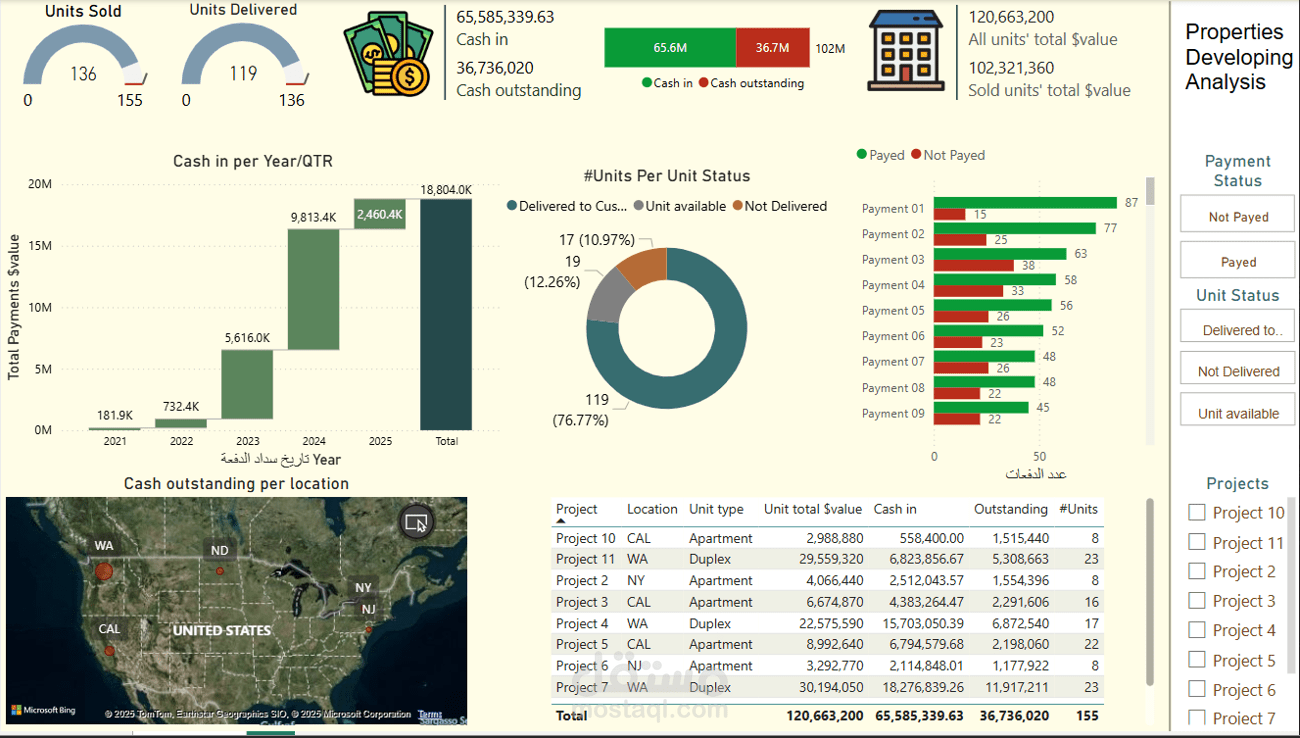
Task: Check the Project 7 checkbox
Action: click(1197, 717)
